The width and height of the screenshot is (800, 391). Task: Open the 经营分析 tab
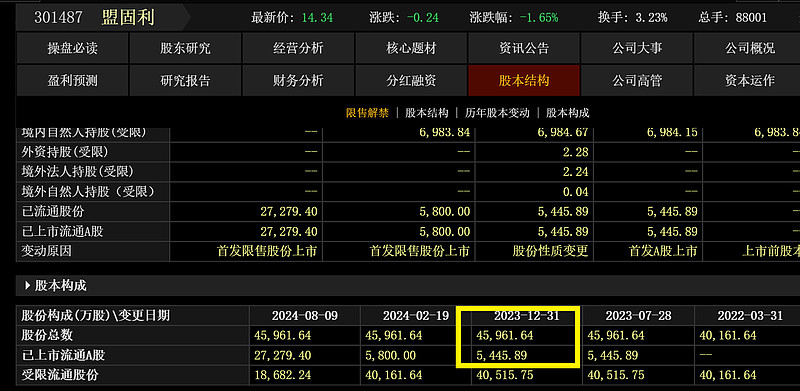[298, 48]
